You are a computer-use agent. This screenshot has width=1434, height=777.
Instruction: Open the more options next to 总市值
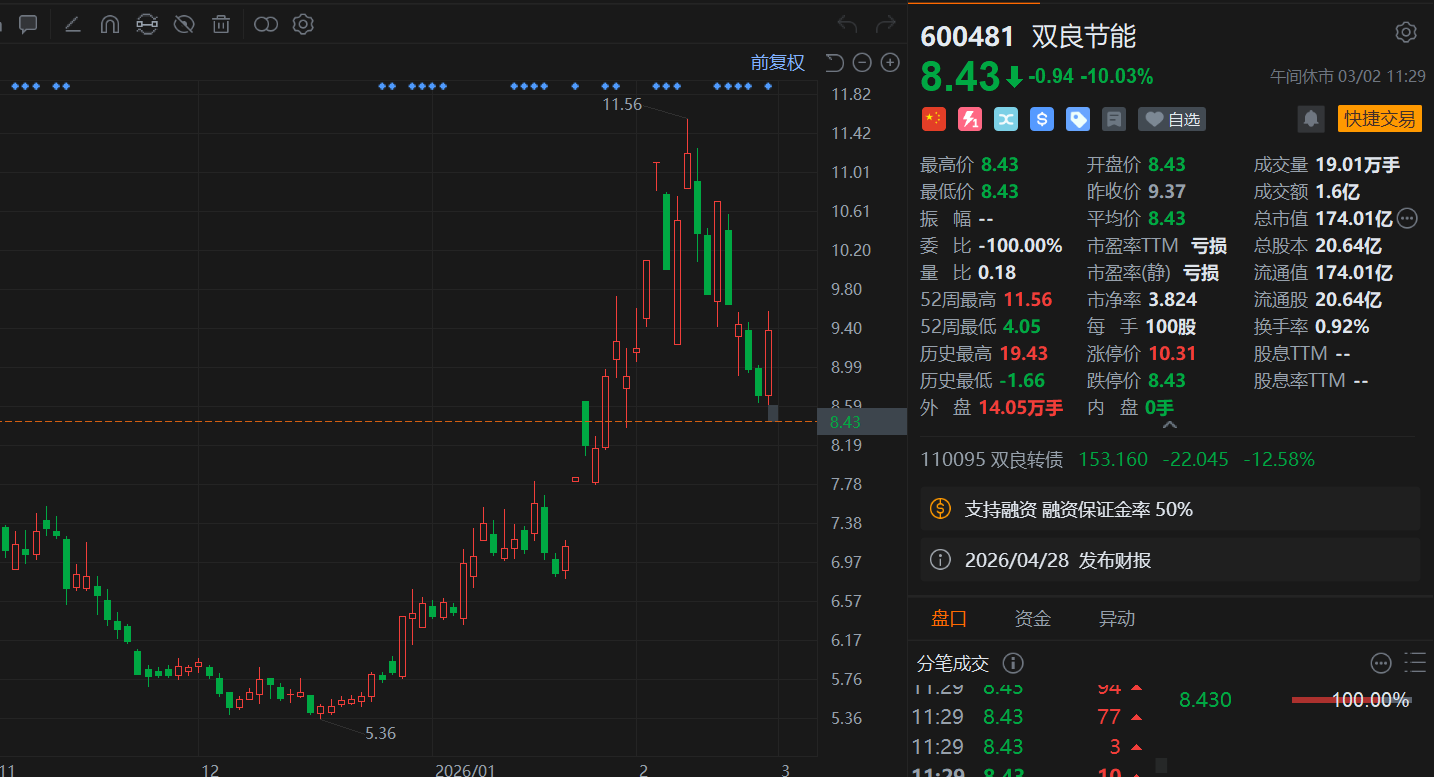coord(1407,218)
